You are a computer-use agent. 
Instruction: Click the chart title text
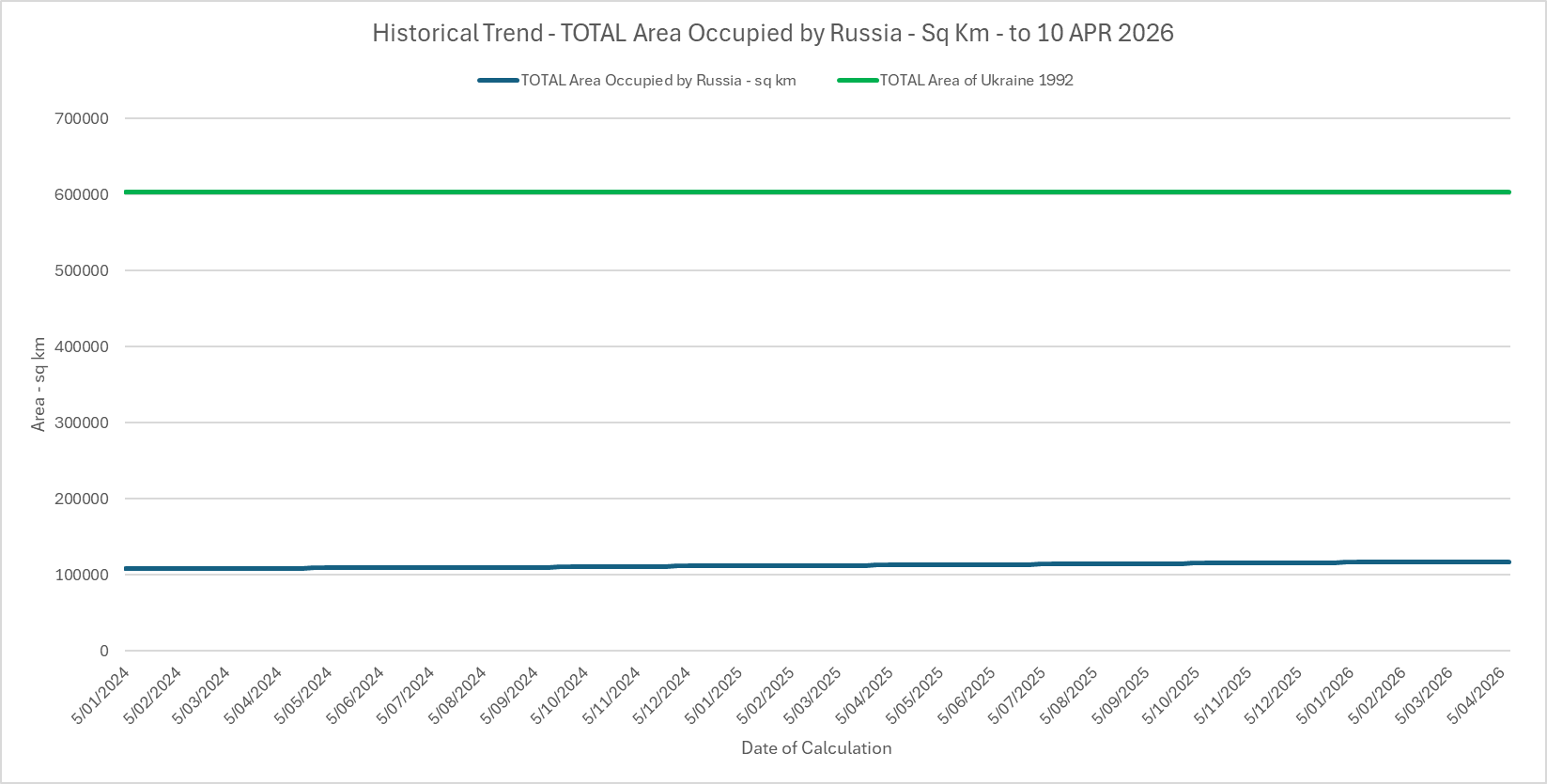(x=772, y=33)
